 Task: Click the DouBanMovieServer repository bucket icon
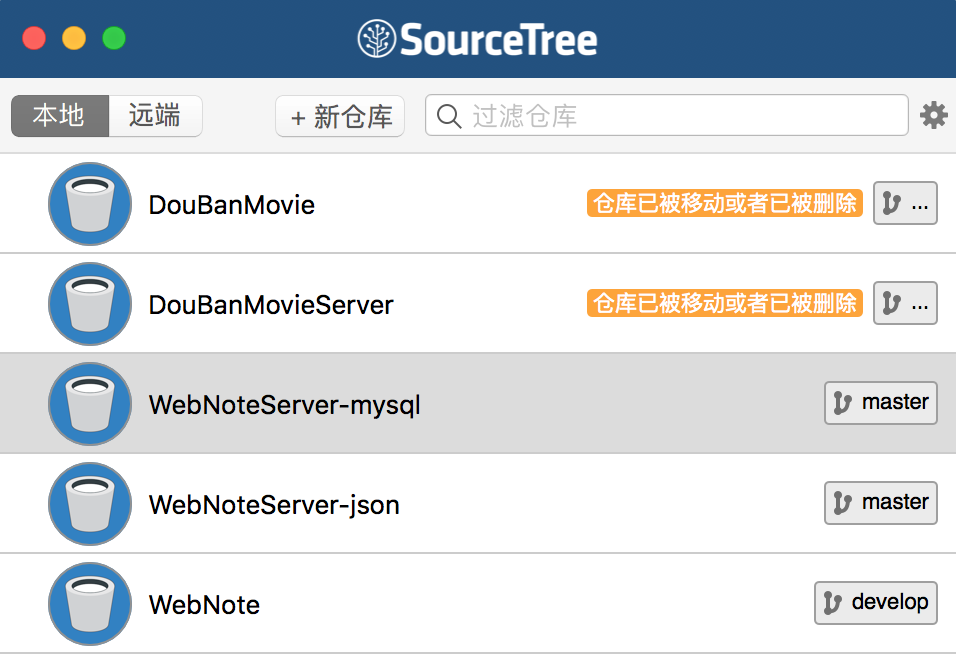pos(89,304)
